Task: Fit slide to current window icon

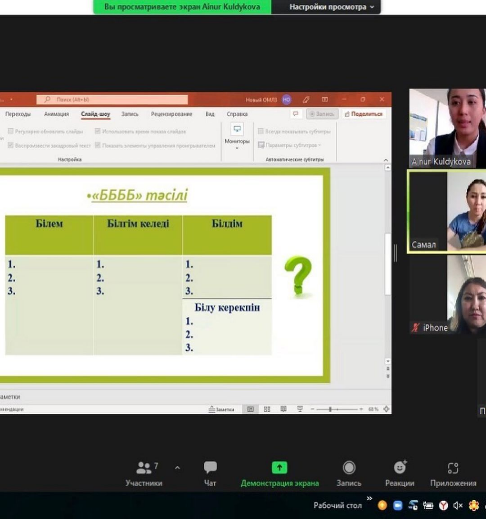Action: [386, 409]
